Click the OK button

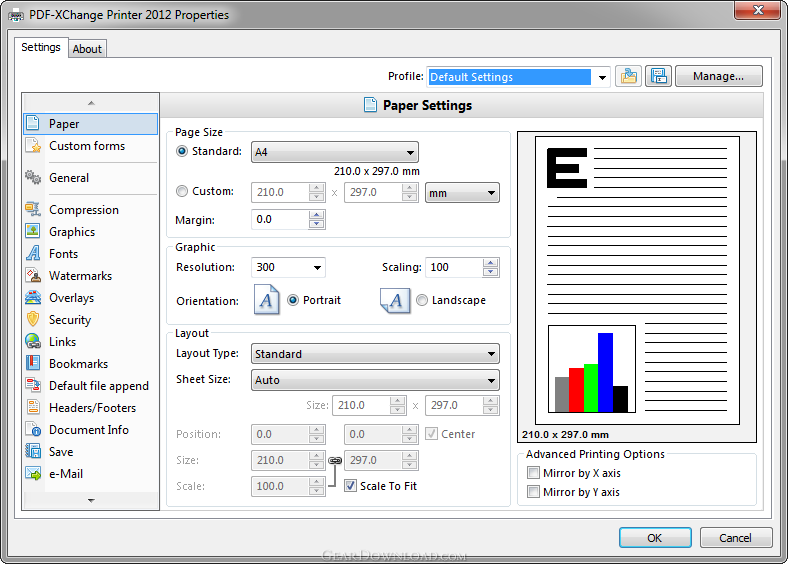click(x=655, y=538)
